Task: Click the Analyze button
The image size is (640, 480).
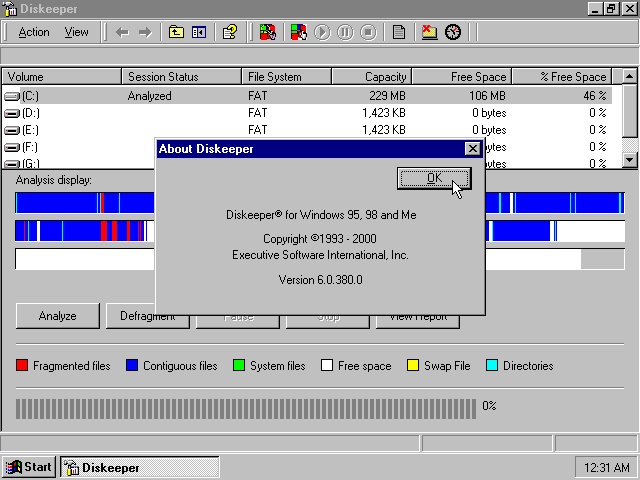Action: pyautogui.click(x=58, y=316)
